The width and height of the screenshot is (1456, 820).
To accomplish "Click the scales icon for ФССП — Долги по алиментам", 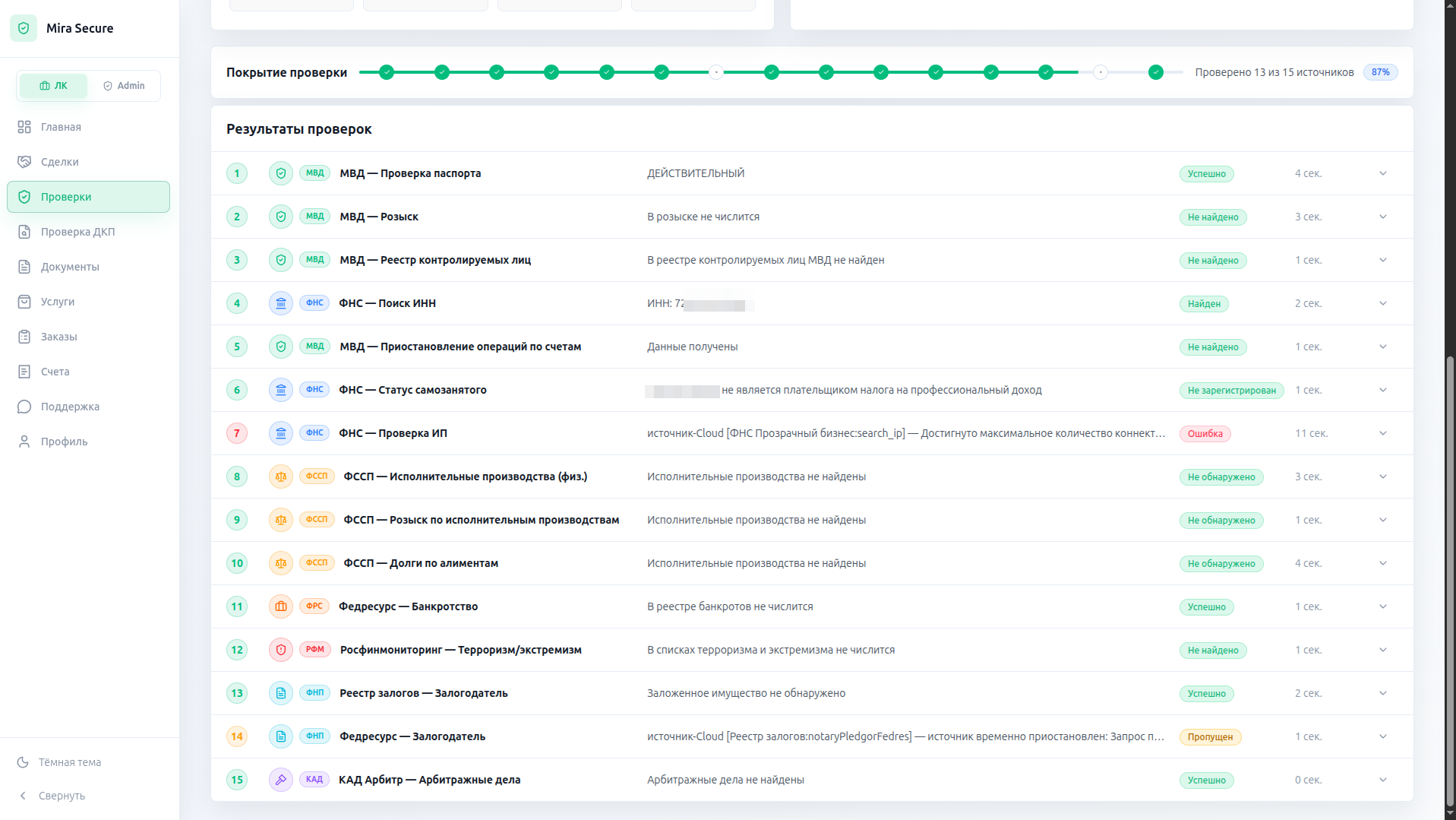I will [x=281, y=563].
